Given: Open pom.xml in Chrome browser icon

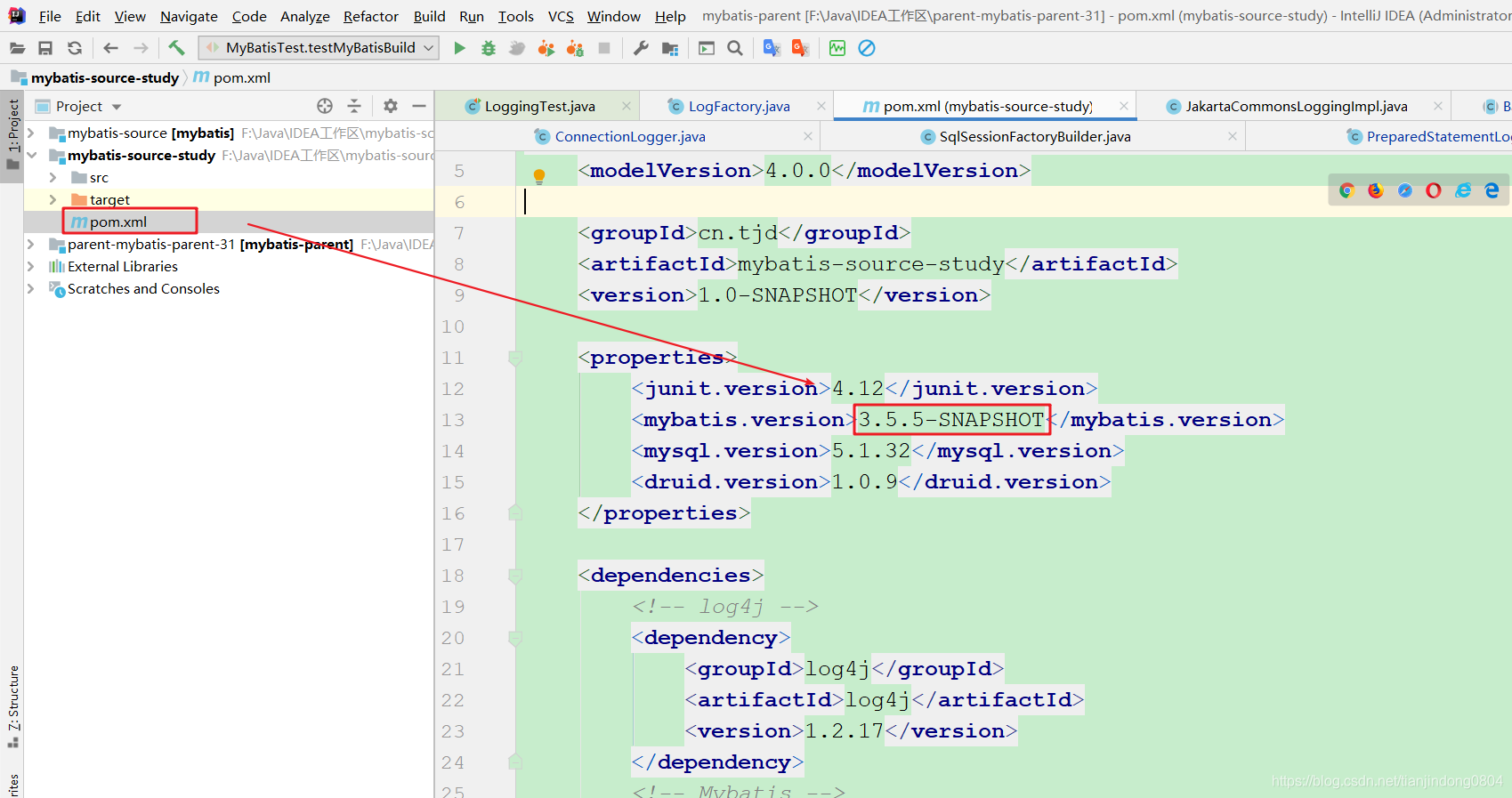Looking at the screenshot, I should click(1346, 190).
